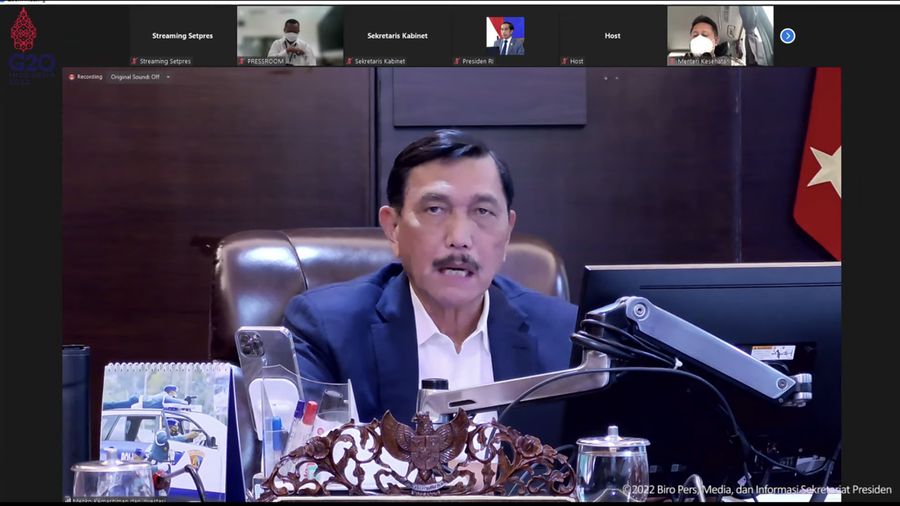Click the main speaker video area
Viewport: 900px width, 506px height.
pos(450,290)
